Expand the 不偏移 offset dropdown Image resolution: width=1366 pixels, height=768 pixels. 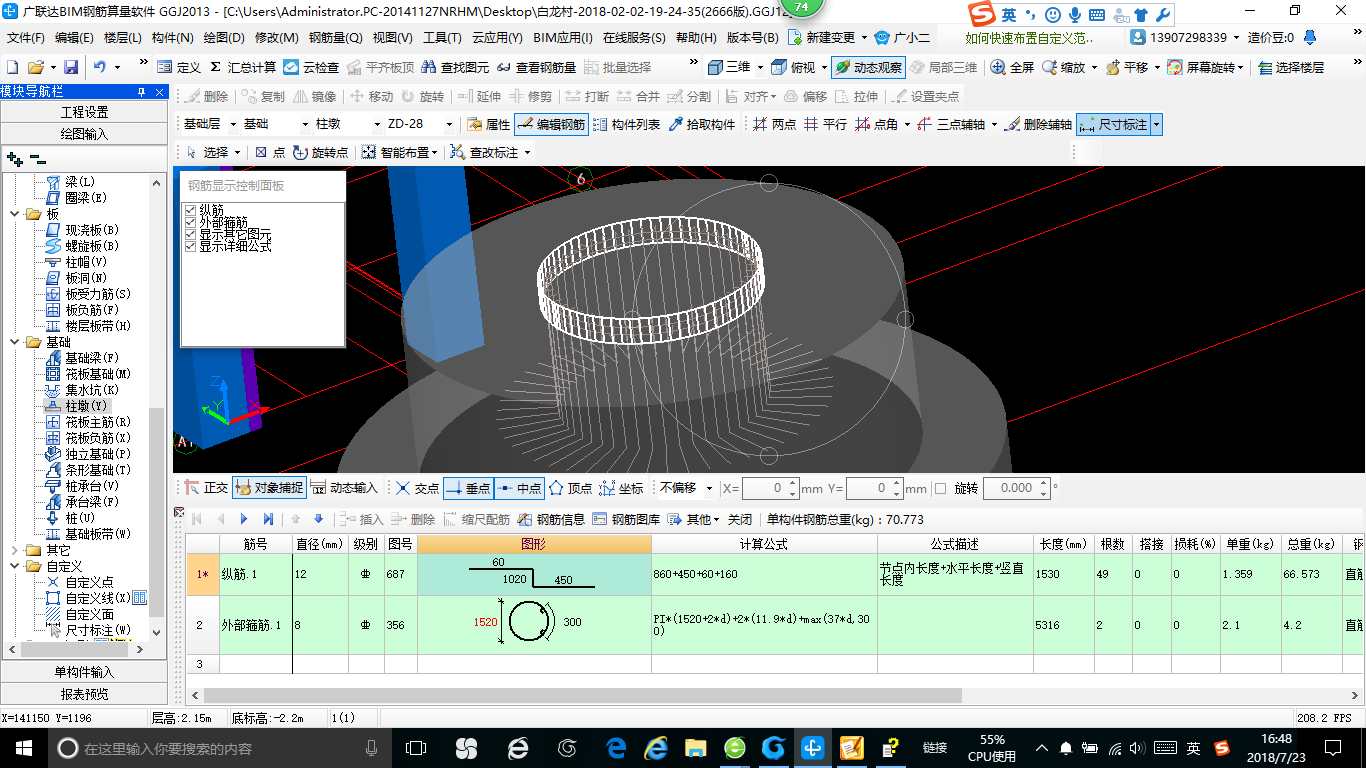[x=709, y=489]
